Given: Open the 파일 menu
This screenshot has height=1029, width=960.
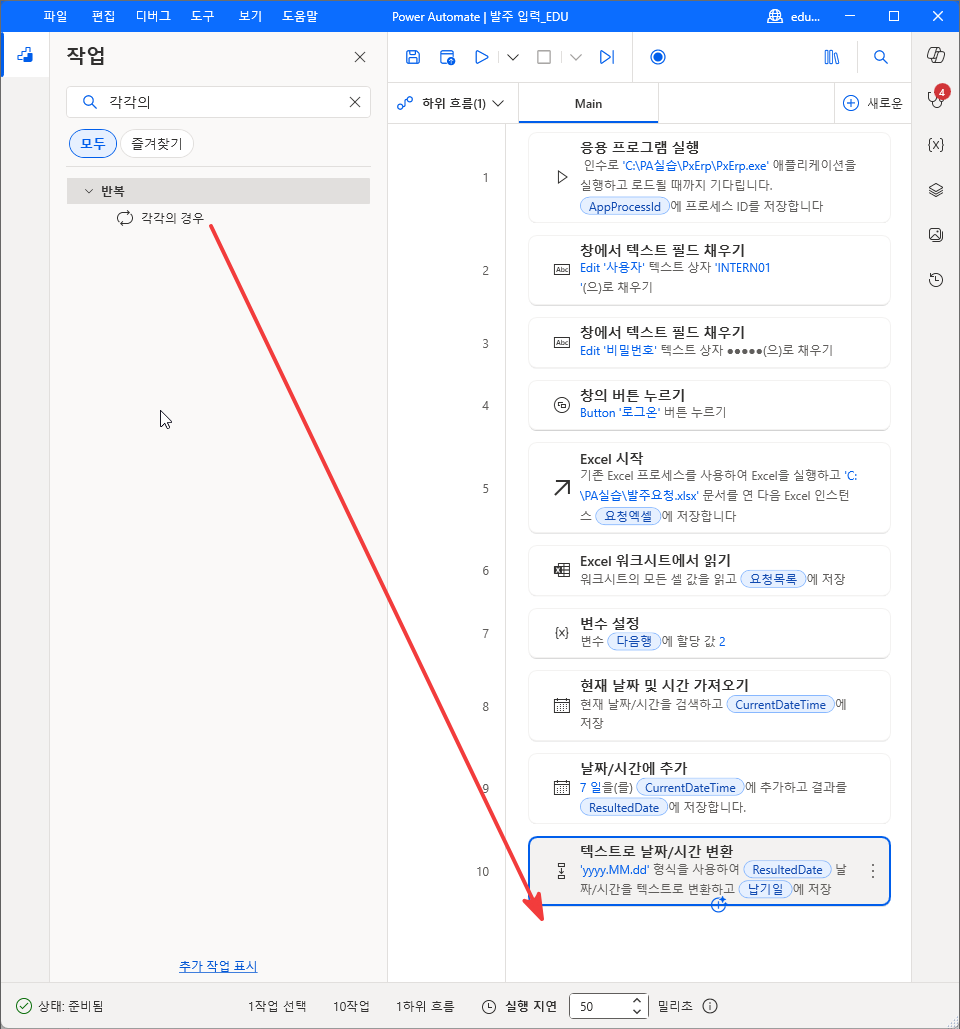Looking at the screenshot, I should [55, 16].
